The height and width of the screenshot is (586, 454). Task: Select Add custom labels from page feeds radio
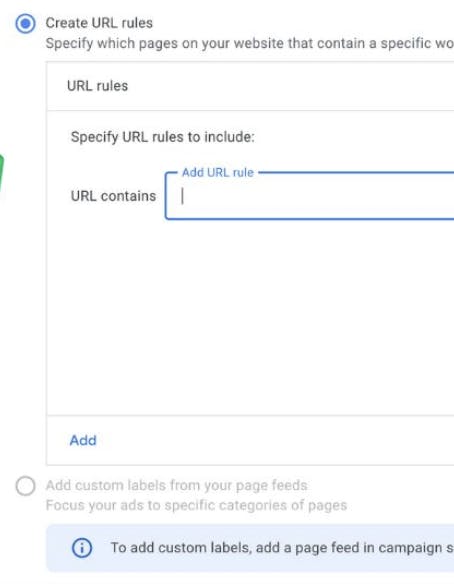pyautogui.click(x=25, y=486)
